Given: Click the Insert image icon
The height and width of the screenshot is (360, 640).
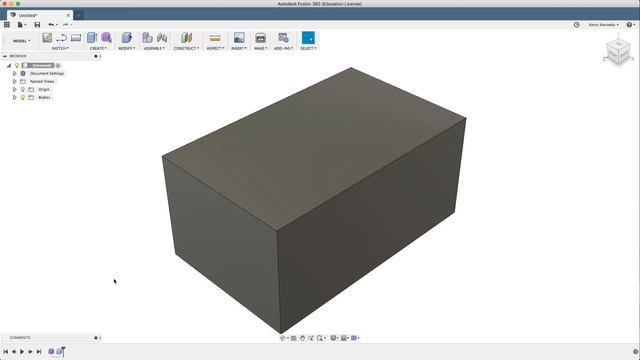Looking at the screenshot, I should click(239, 38).
